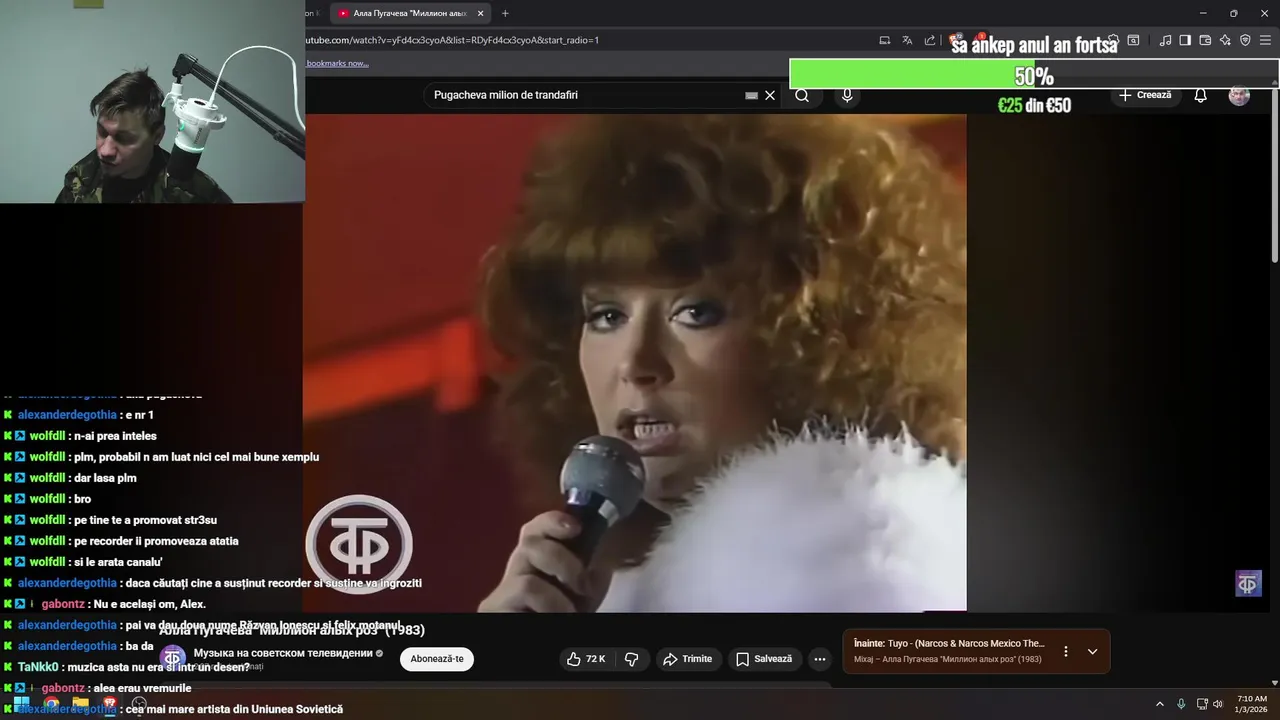Screen dimensions: 1280x720
Task: Dislike the video with thumbs-down
Action: click(631, 659)
